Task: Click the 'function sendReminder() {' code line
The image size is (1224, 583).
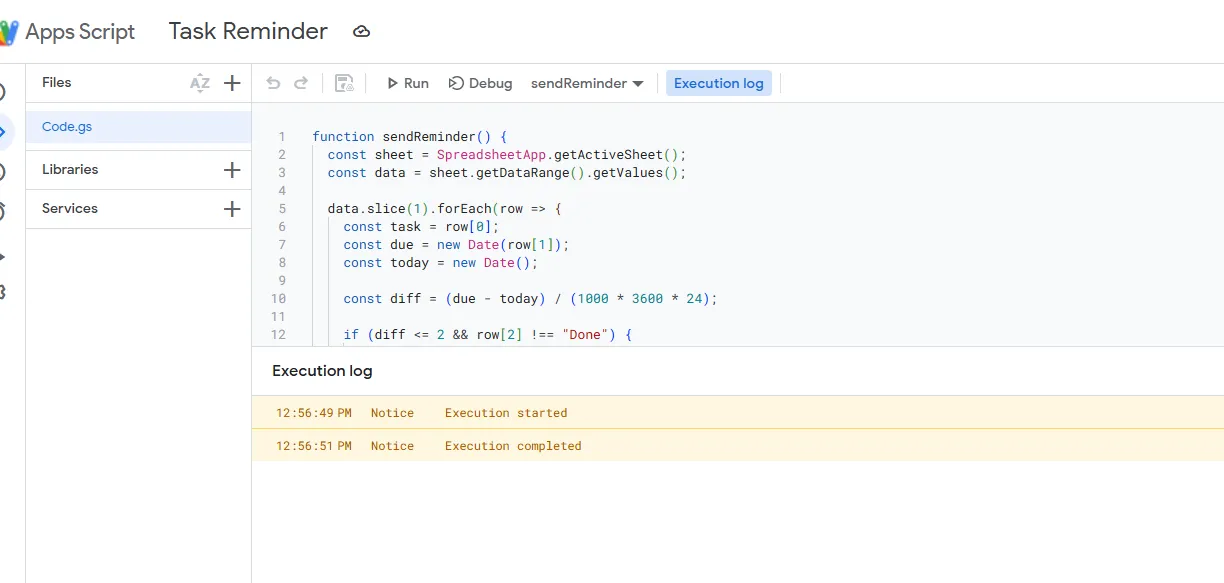Action: click(410, 136)
